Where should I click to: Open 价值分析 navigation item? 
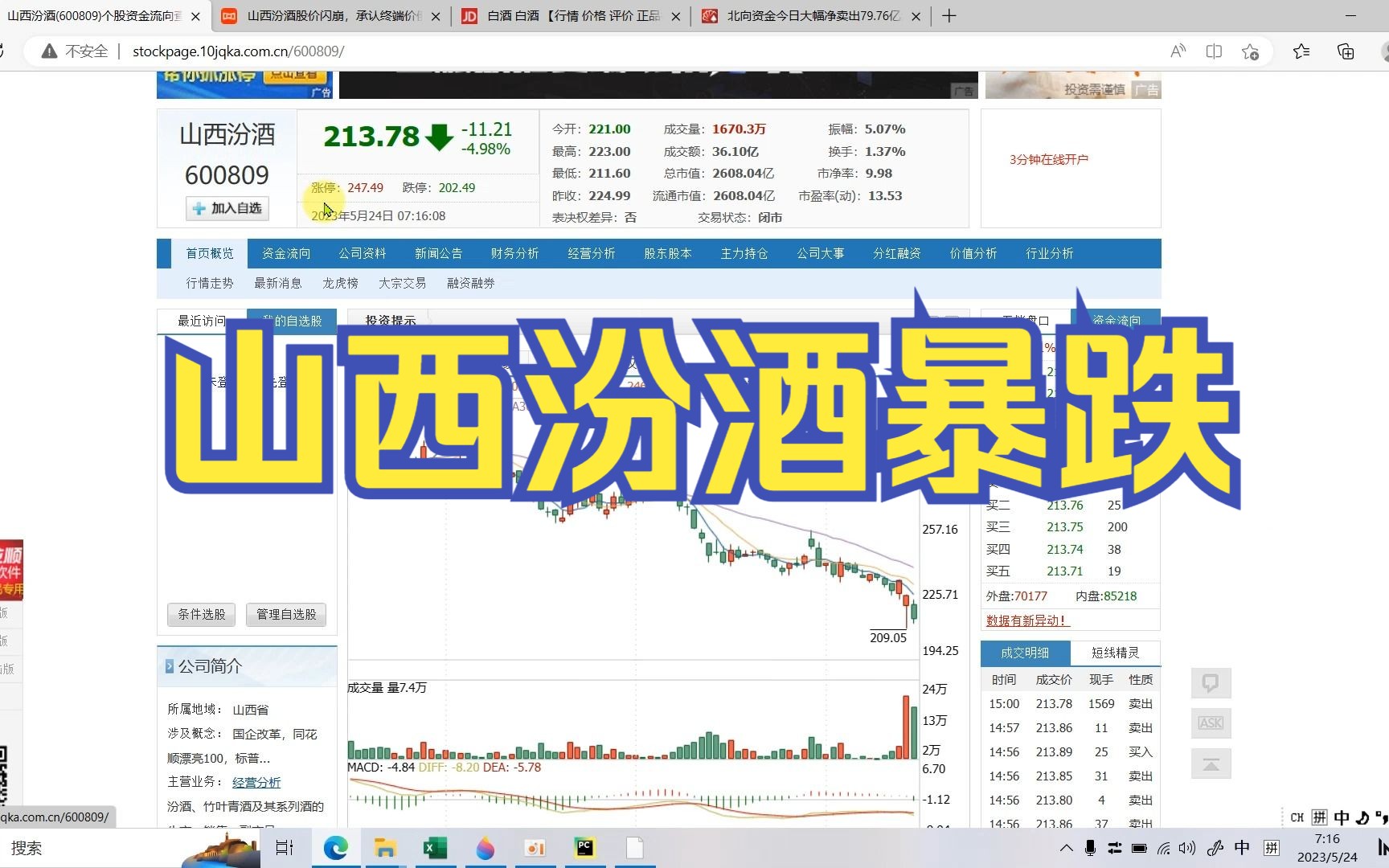(x=973, y=253)
